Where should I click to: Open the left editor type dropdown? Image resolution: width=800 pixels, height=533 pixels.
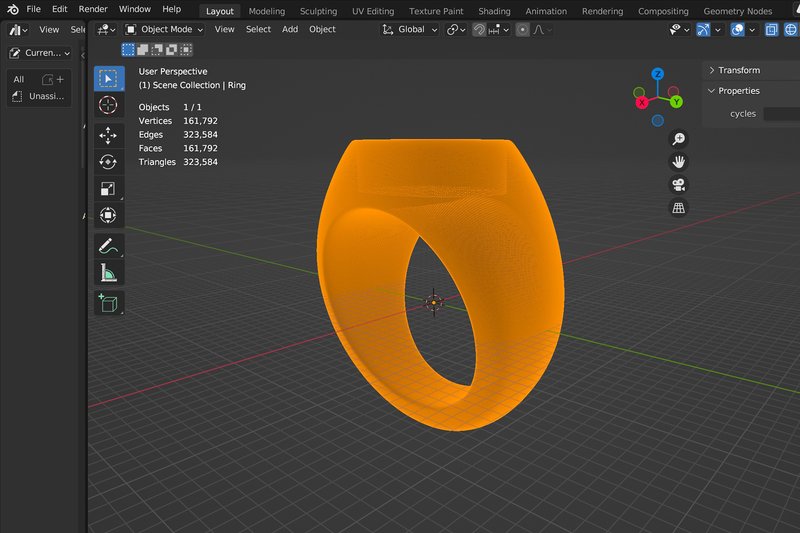pos(18,30)
